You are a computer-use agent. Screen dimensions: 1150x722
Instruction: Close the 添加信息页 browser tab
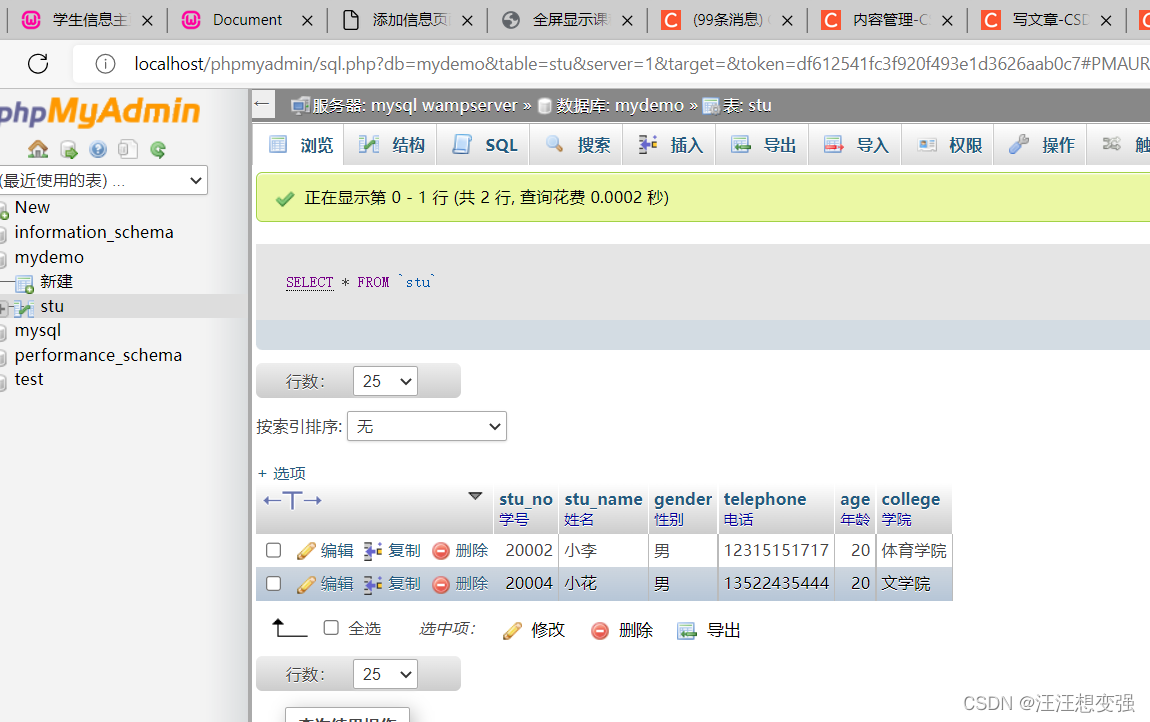click(467, 21)
